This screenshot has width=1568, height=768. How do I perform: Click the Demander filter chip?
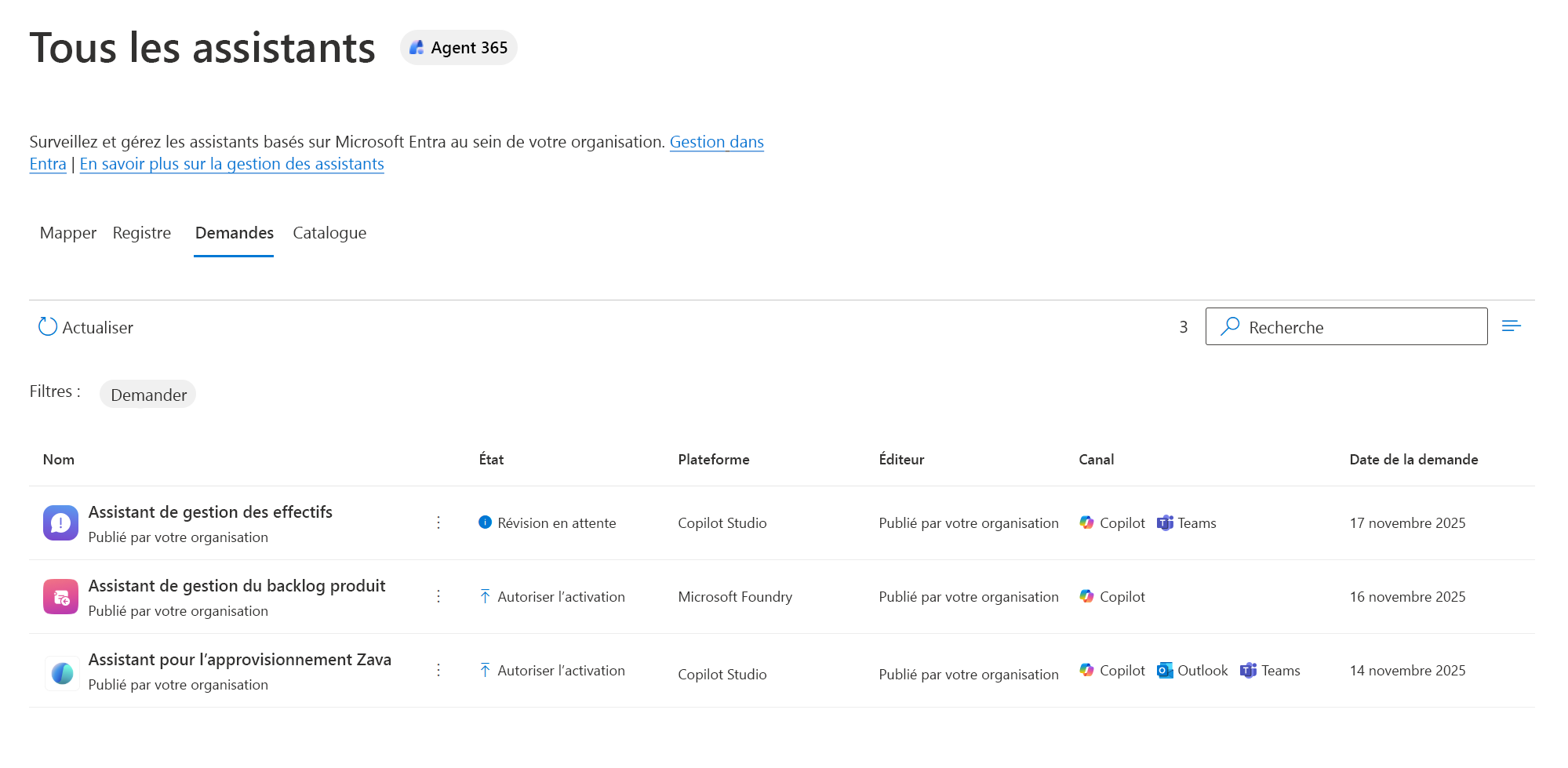[x=148, y=395]
